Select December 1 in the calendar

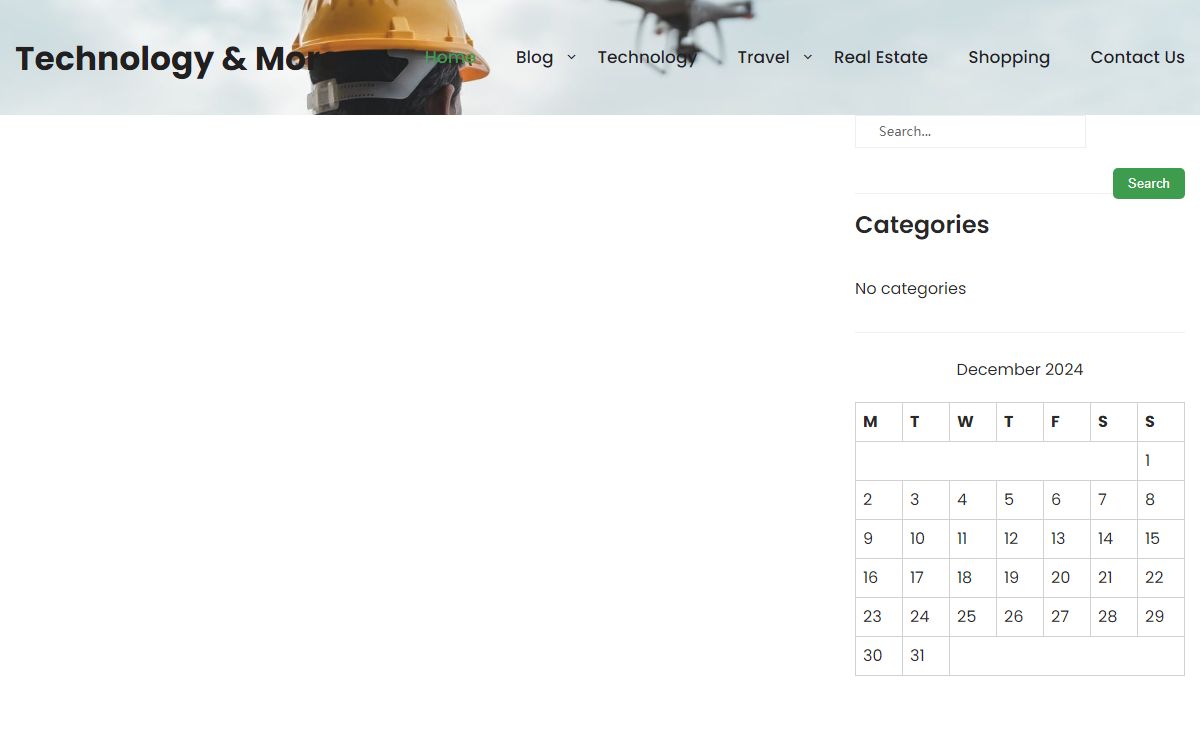point(1161,461)
